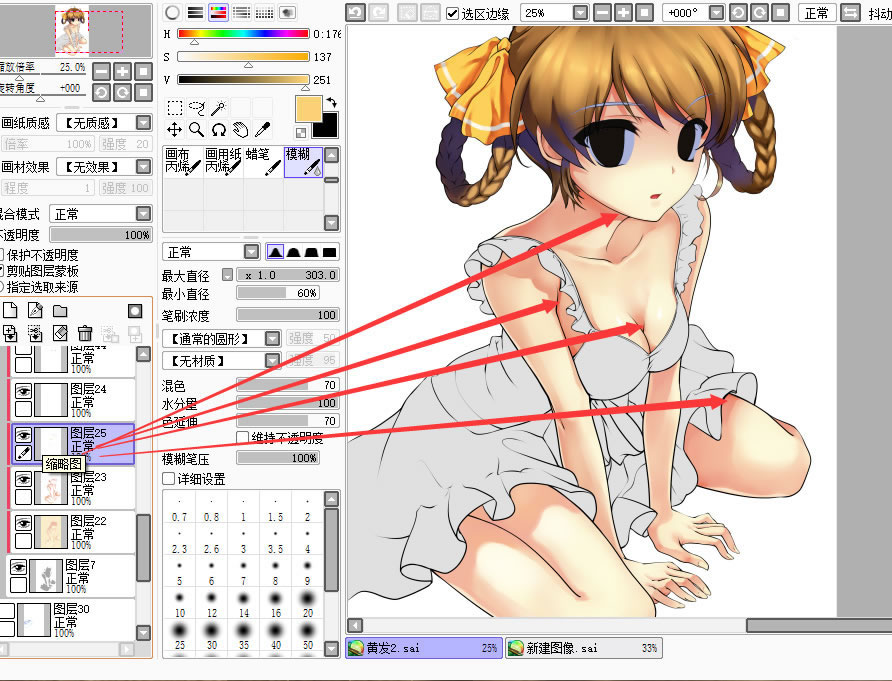892x681 pixels.
Task: Select the 模糊 blur brush
Action: coord(303,162)
